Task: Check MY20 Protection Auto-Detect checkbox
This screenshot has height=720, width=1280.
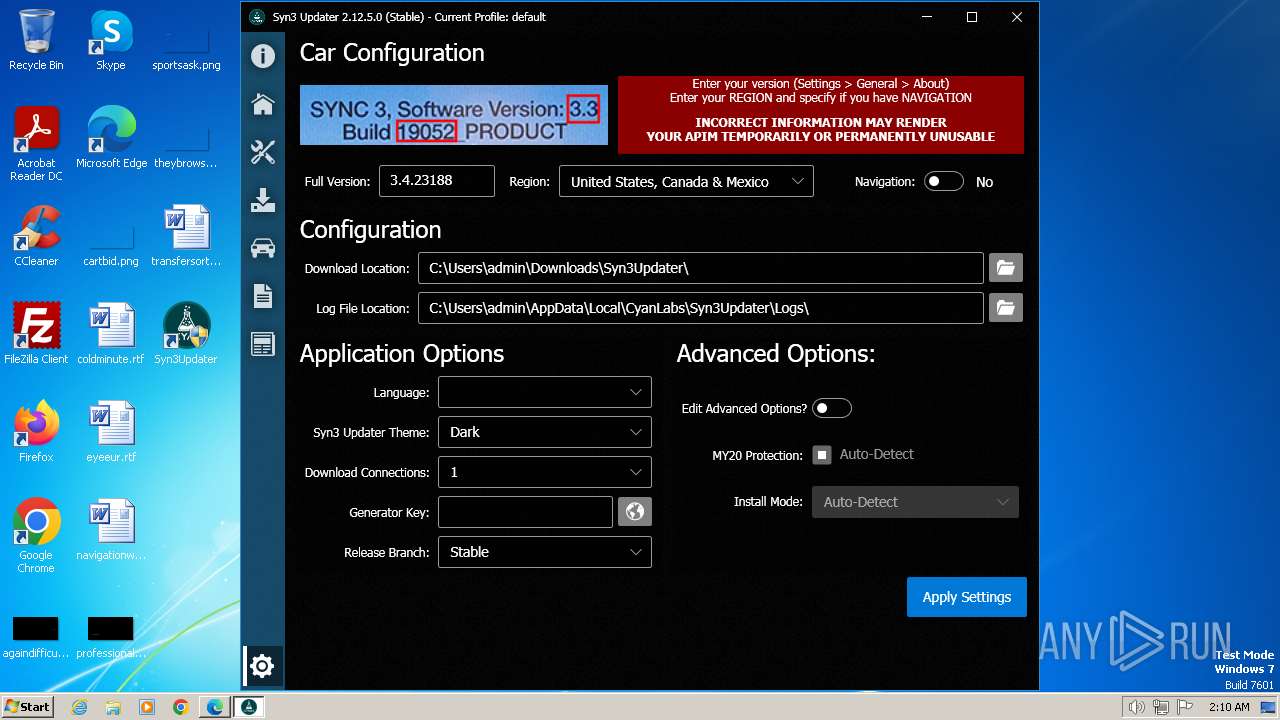Action: (822, 455)
